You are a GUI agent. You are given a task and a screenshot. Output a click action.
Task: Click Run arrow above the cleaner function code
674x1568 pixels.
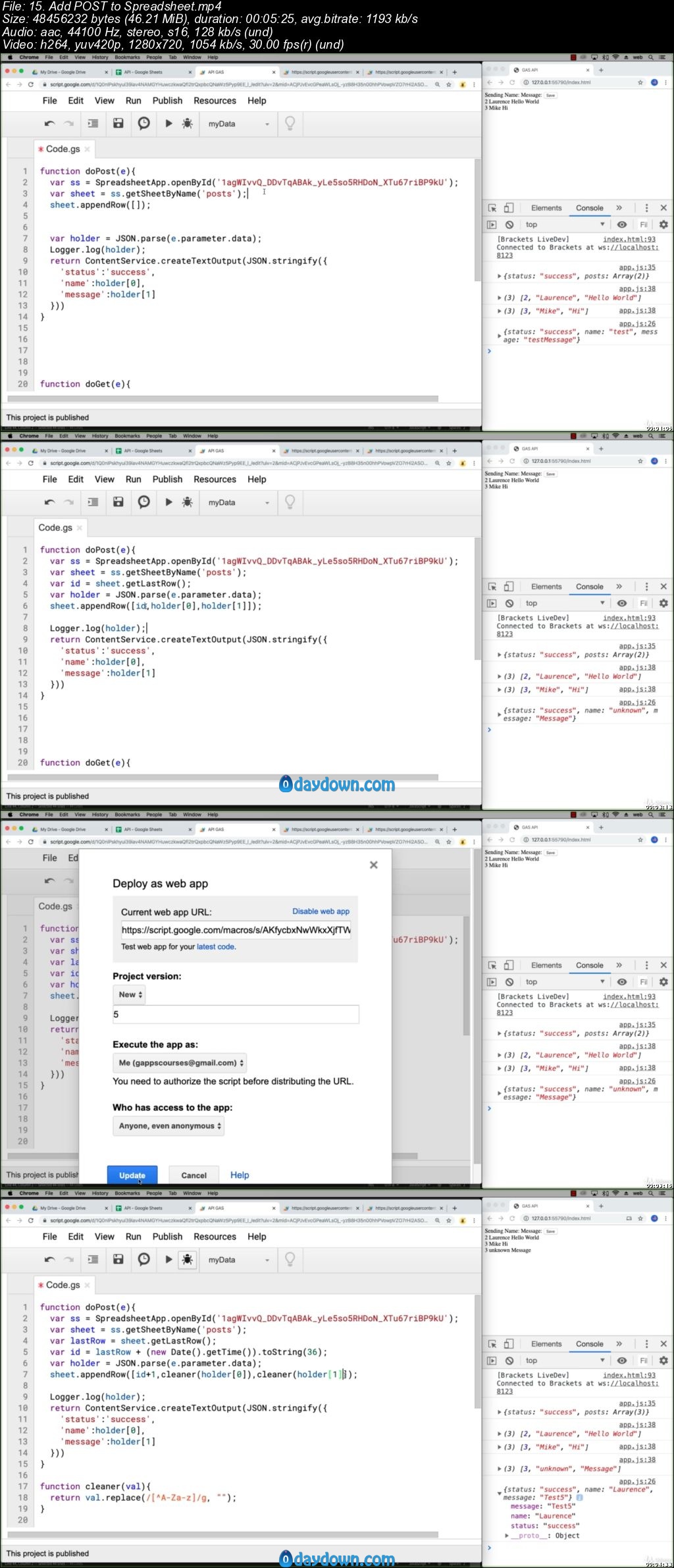[x=168, y=1259]
